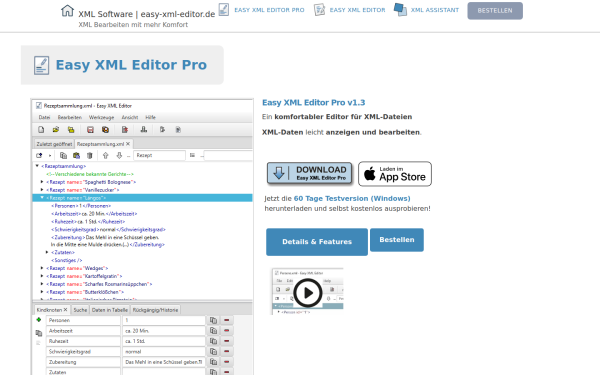Click the list icon right of Rezept field

click(x=192, y=155)
